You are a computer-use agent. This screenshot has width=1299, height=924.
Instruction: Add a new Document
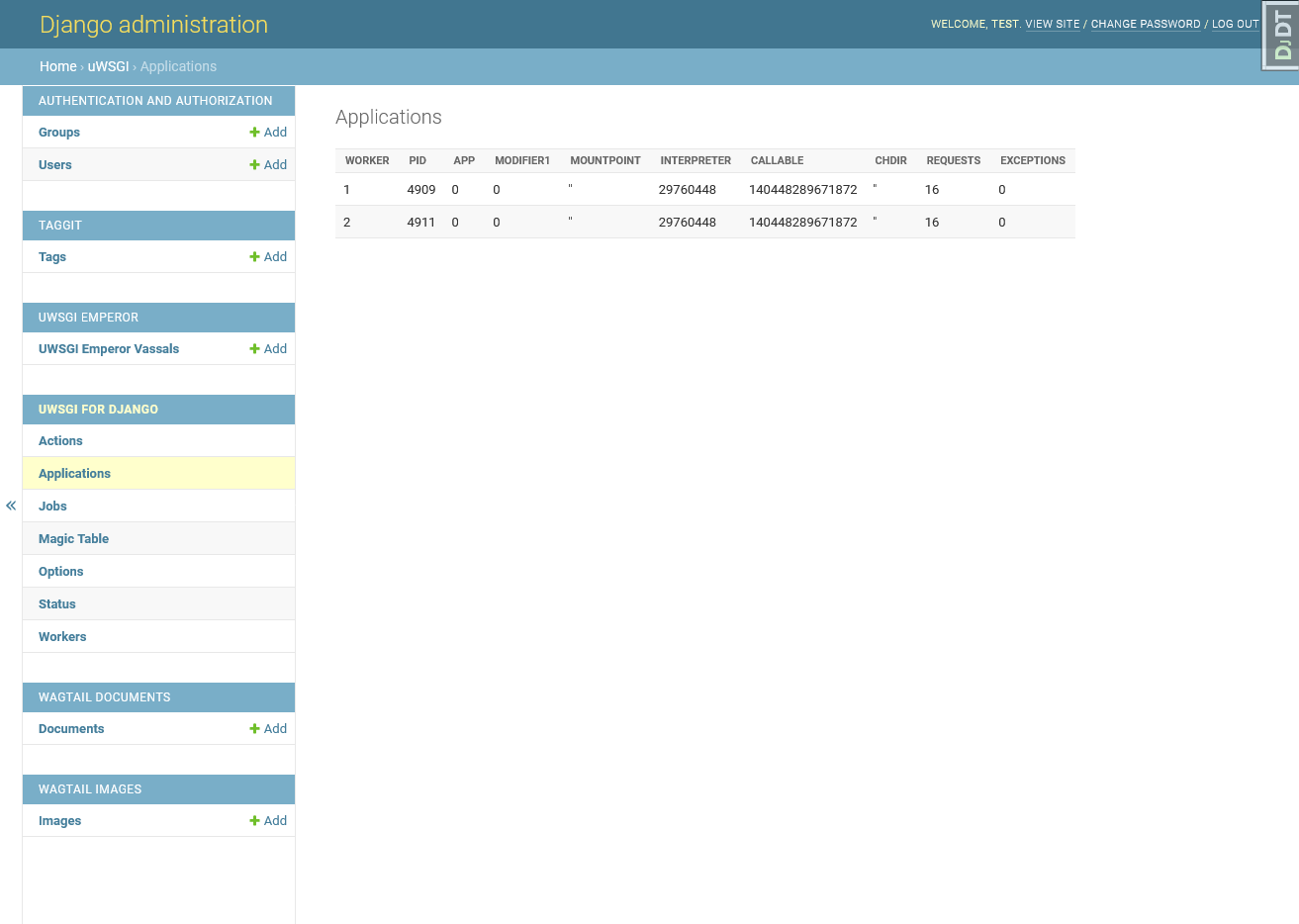[x=268, y=729]
